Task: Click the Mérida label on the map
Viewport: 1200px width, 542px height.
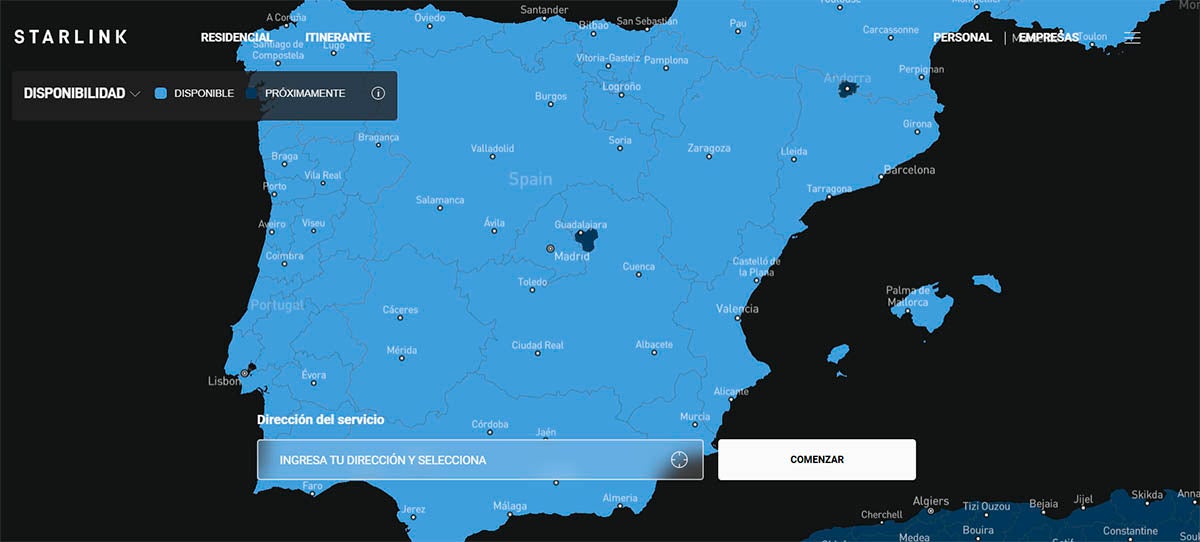Action: pos(401,350)
